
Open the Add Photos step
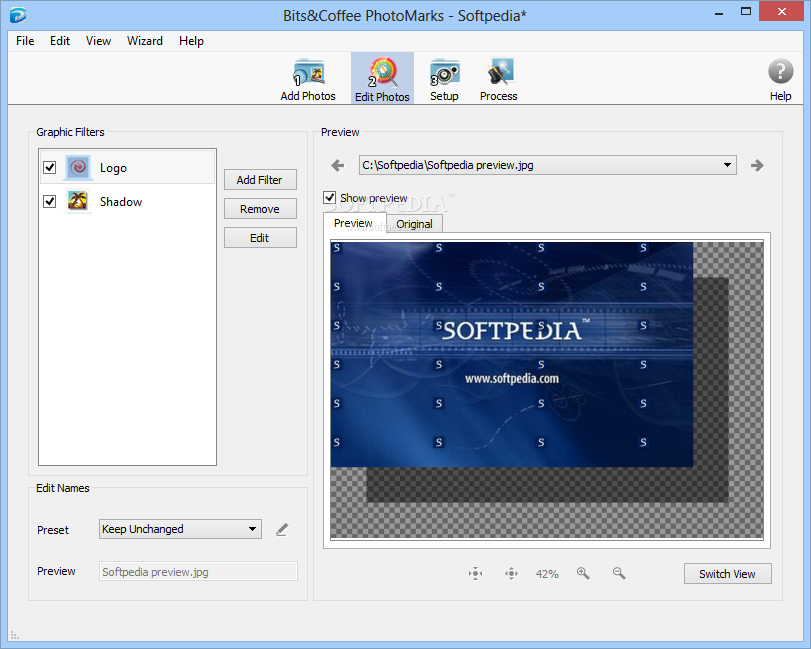coord(308,80)
